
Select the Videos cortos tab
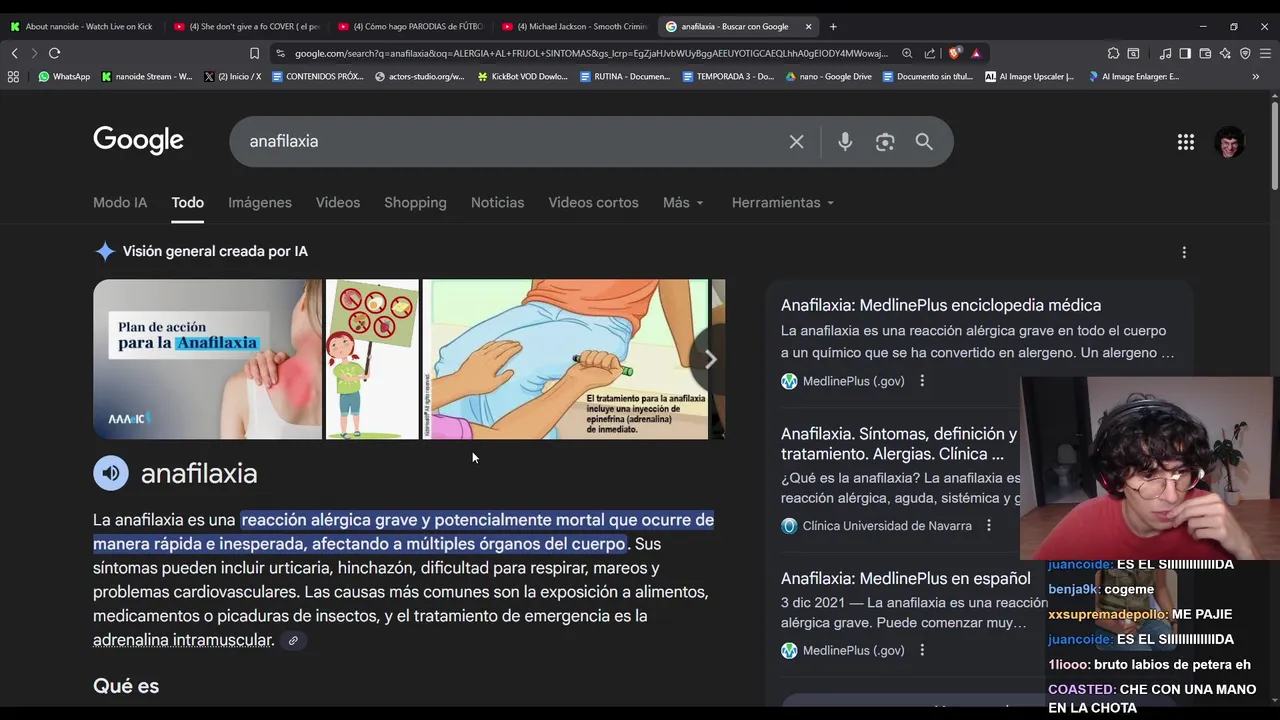[593, 202]
